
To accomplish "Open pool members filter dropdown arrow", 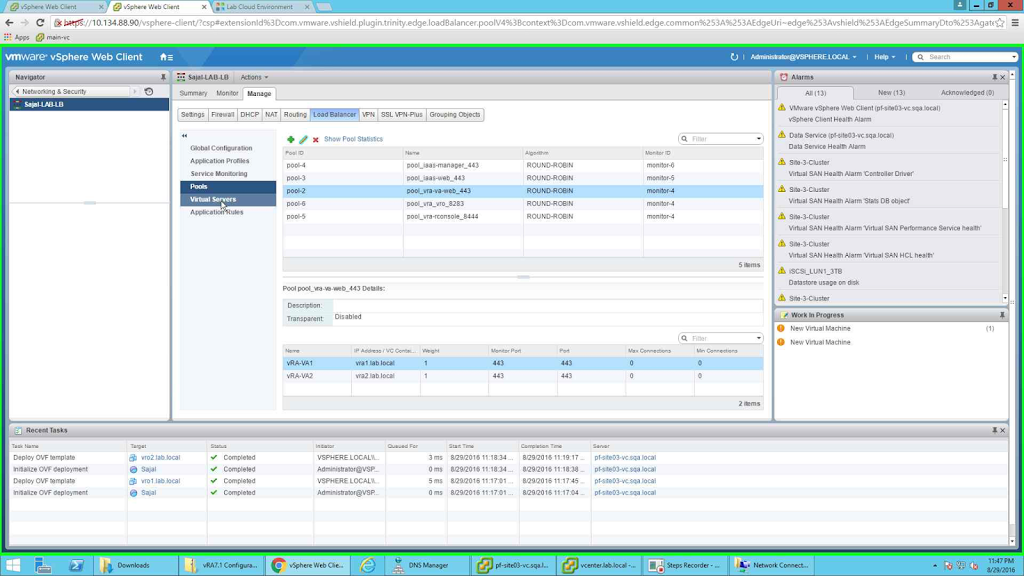I will pyautogui.click(x=758, y=338).
